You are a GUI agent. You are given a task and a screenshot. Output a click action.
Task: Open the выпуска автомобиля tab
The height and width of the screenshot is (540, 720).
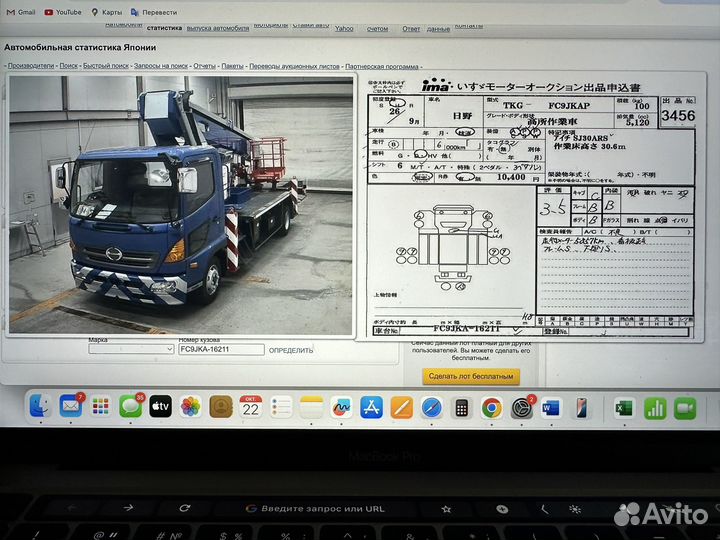click(218, 28)
